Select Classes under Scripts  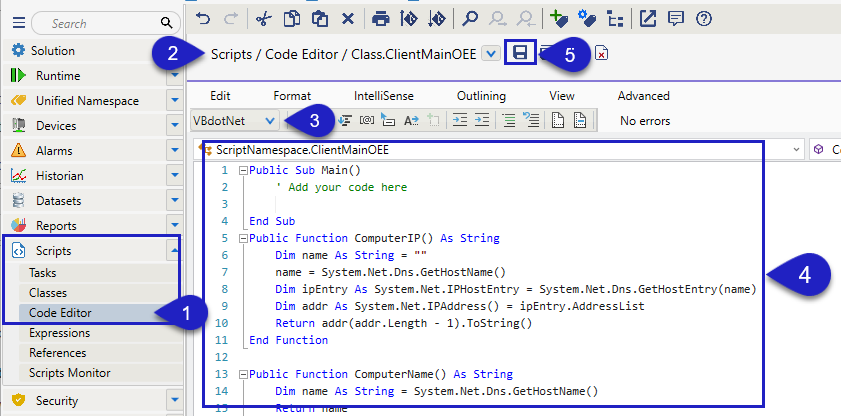(x=49, y=292)
